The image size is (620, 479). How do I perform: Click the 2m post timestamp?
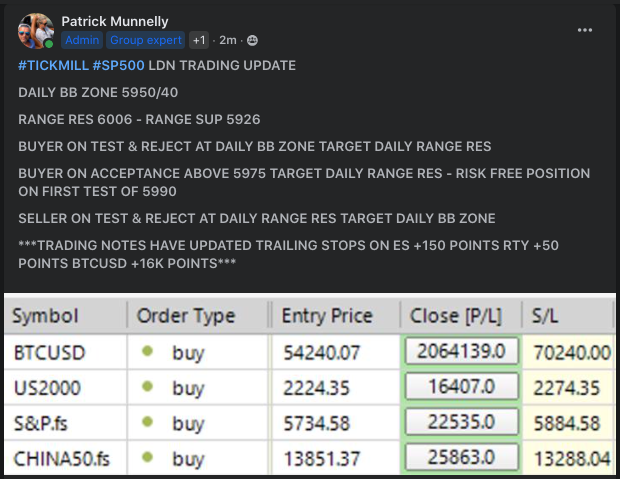tap(228, 40)
